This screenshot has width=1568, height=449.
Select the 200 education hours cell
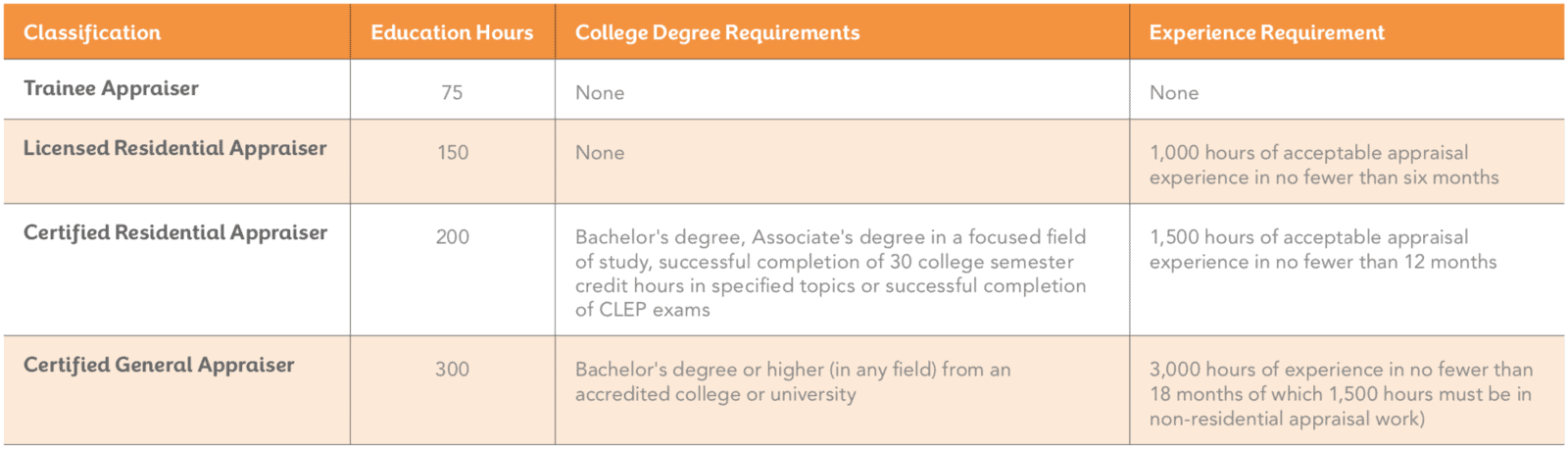click(x=453, y=236)
